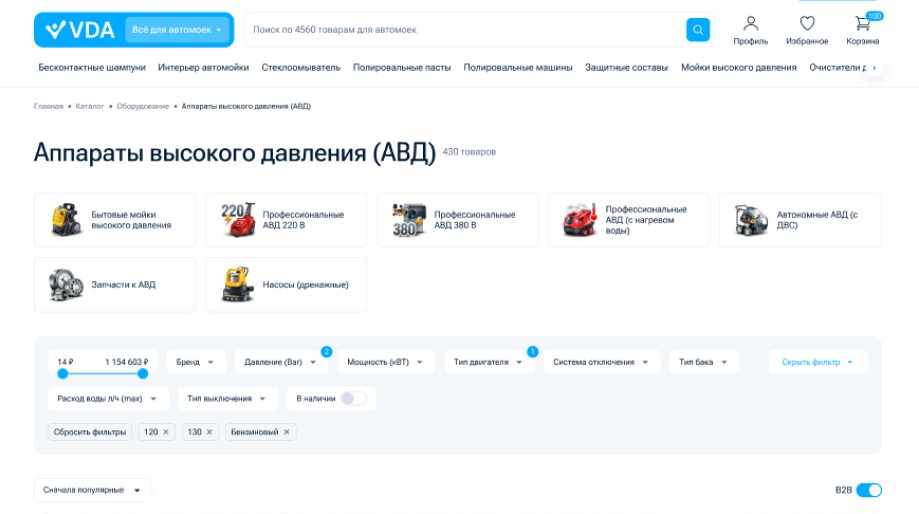The width and height of the screenshot is (919, 514).
Task: Toggle the В наличии switch
Action: (354, 399)
